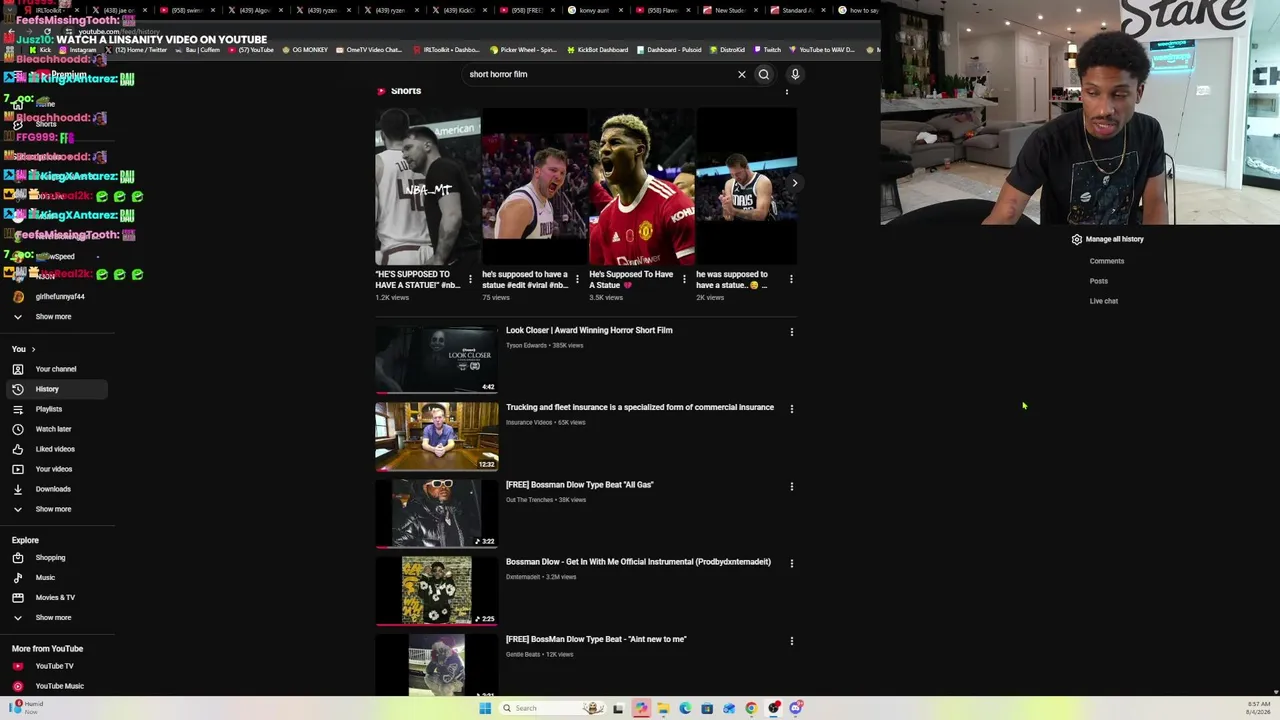Image resolution: width=1280 pixels, height=720 pixels.
Task: Open the Live chat history link
Action: [1103, 301]
